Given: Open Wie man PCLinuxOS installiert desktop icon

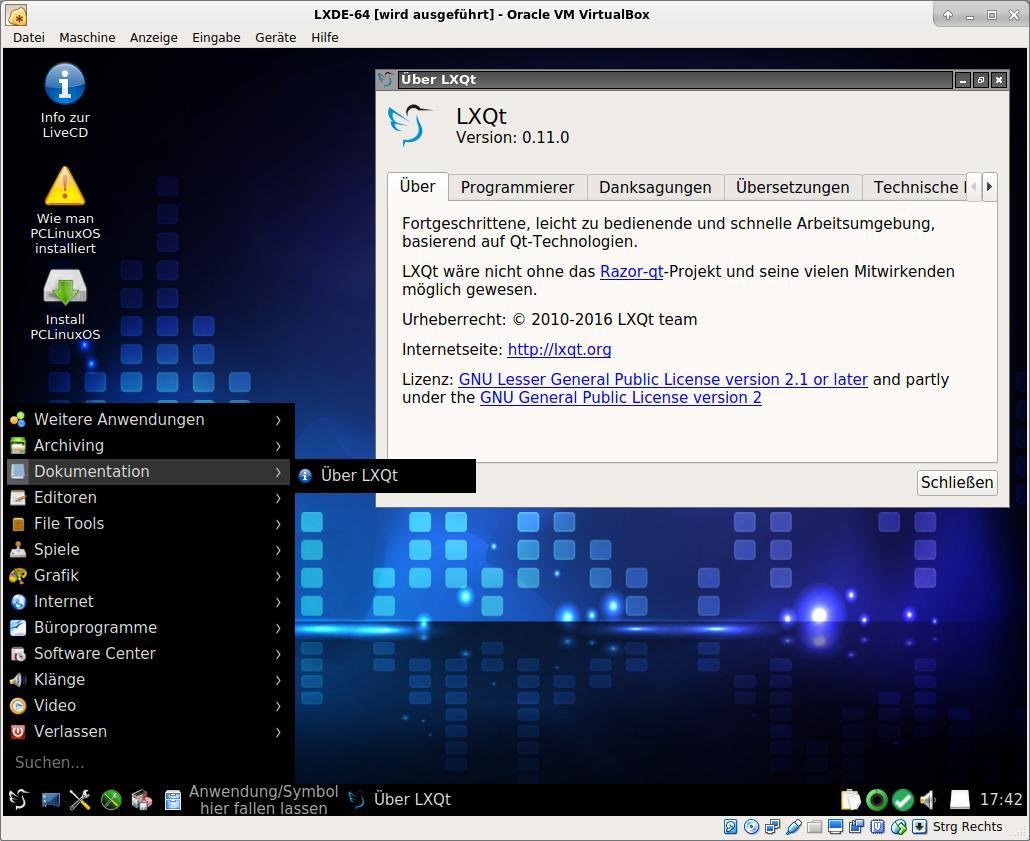Looking at the screenshot, I should point(64,210).
